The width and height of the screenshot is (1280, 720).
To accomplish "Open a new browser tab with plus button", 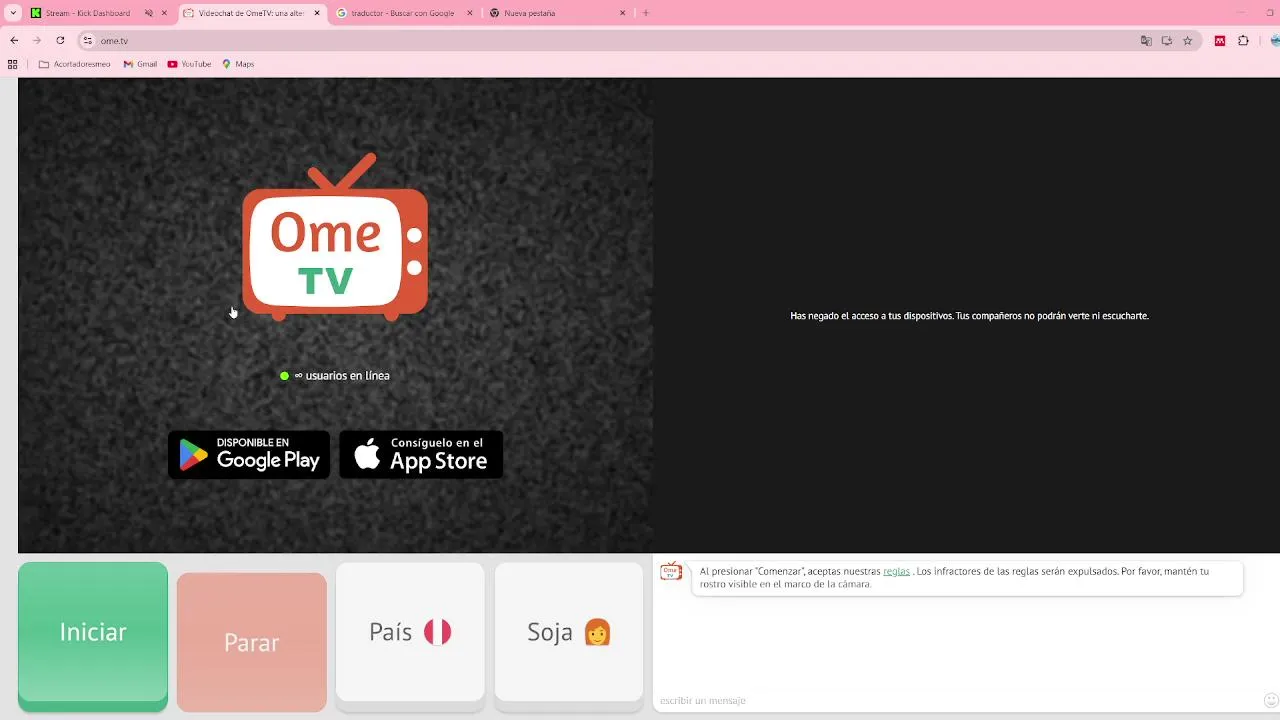I will [x=646, y=13].
